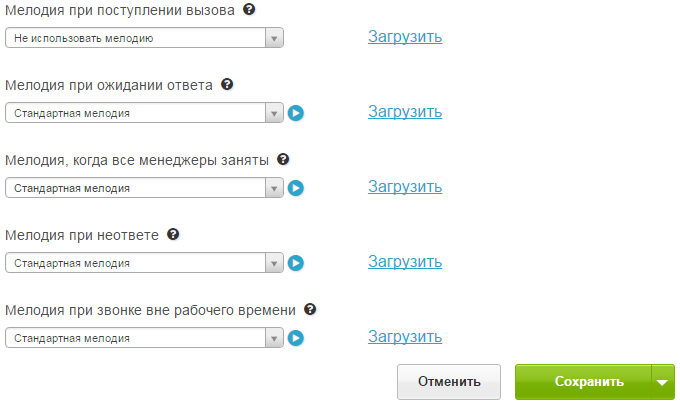Open the waiting-for-answer melody dropdown
680x405 pixels.
click(x=145, y=113)
